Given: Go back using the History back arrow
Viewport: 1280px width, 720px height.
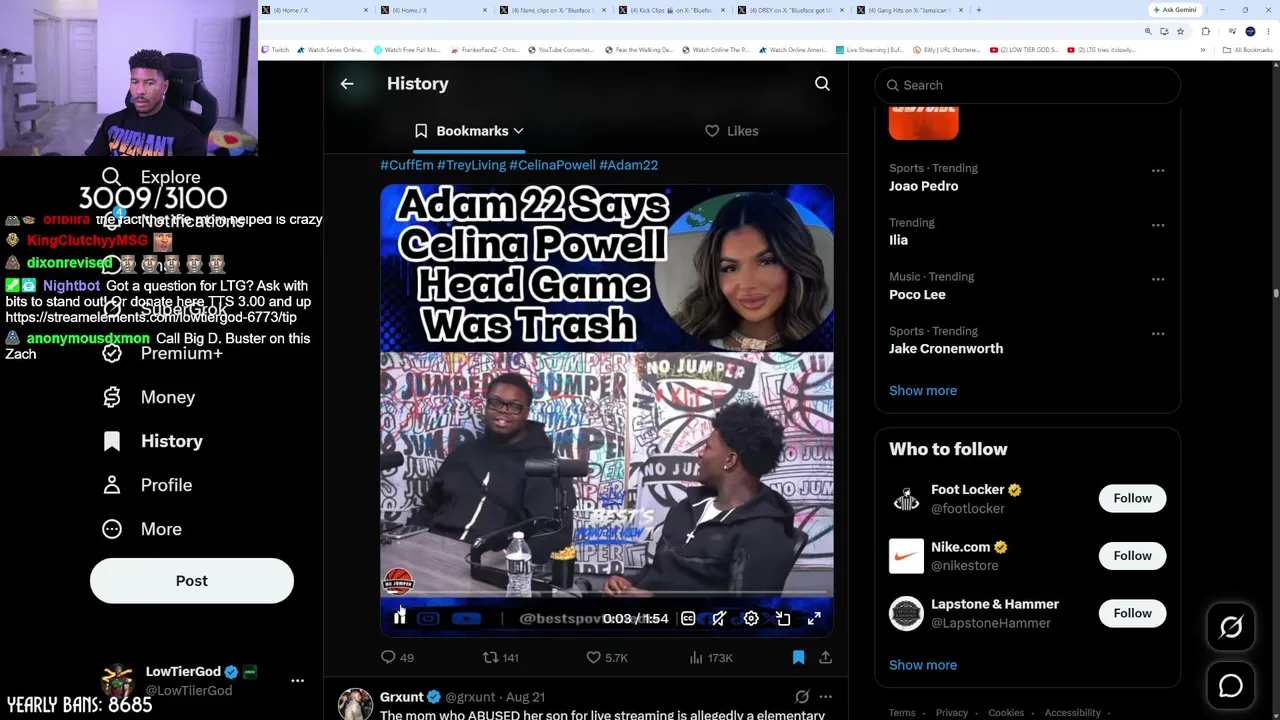Looking at the screenshot, I should click(347, 84).
